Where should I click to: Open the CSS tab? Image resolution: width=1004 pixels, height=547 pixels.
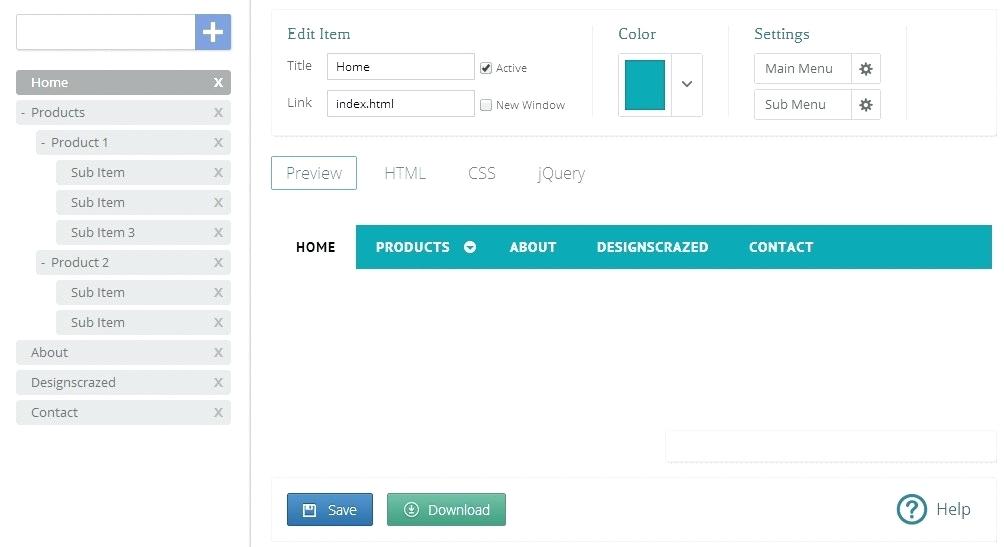[482, 173]
